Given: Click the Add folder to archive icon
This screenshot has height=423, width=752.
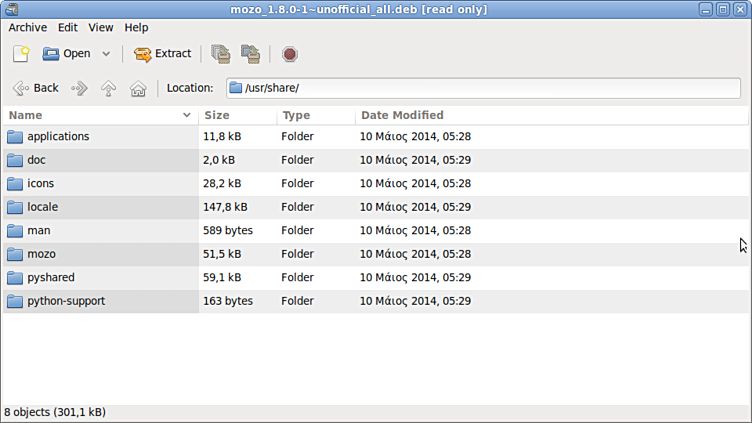Looking at the screenshot, I should [x=250, y=54].
